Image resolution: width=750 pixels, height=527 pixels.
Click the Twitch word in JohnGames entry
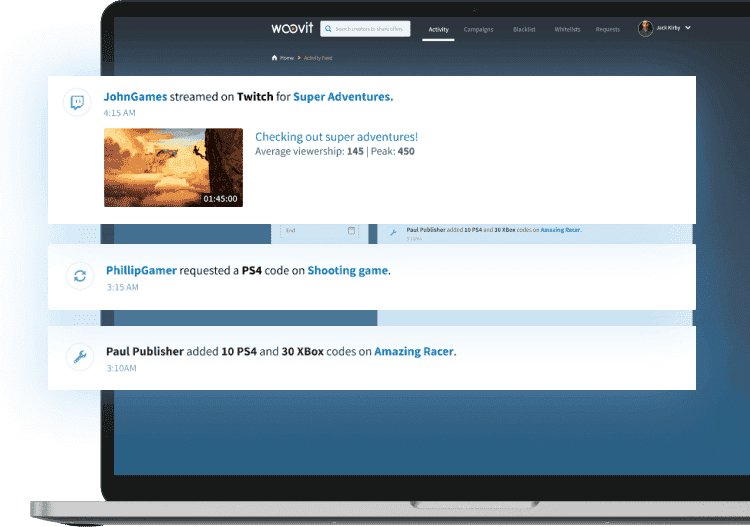(x=255, y=97)
